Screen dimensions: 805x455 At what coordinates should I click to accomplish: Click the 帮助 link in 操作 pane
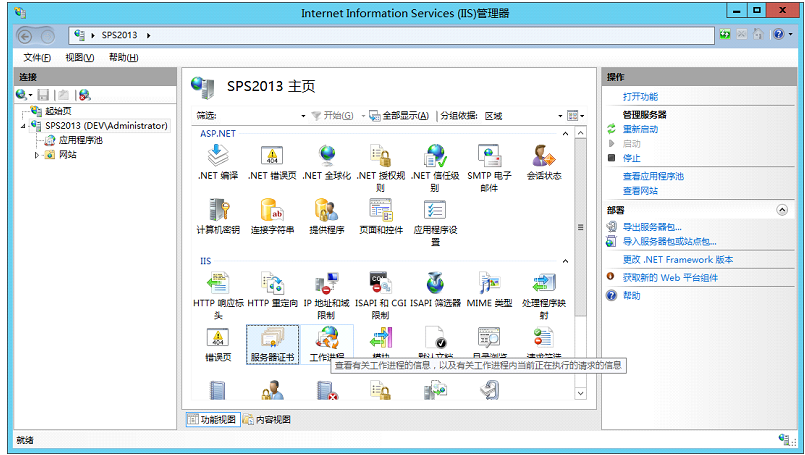coord(631,296)
